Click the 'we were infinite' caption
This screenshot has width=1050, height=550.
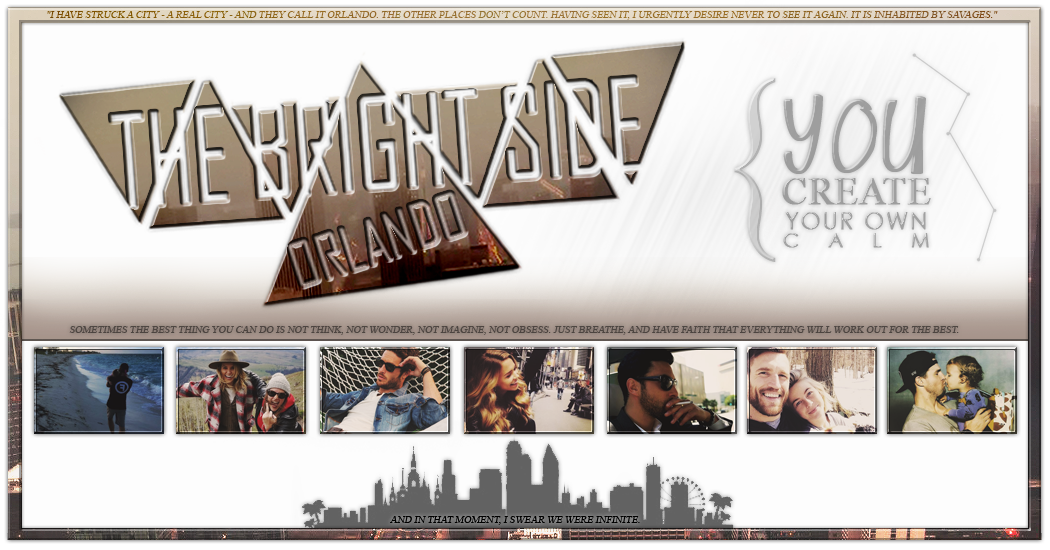[x=514, y=520]
